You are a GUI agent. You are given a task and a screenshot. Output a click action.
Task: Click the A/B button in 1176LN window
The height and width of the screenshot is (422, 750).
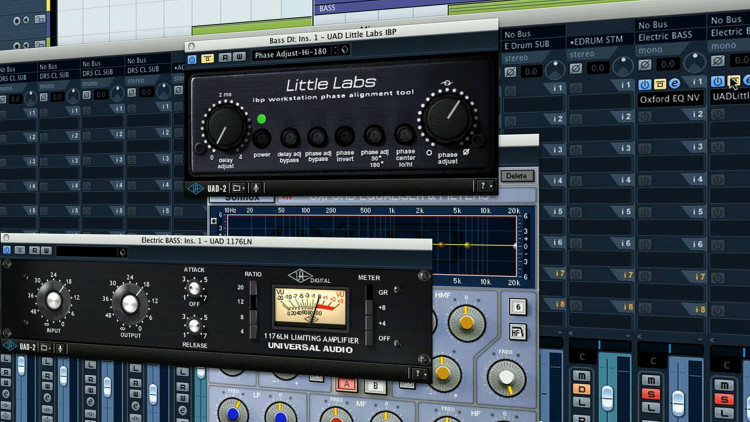20,250
